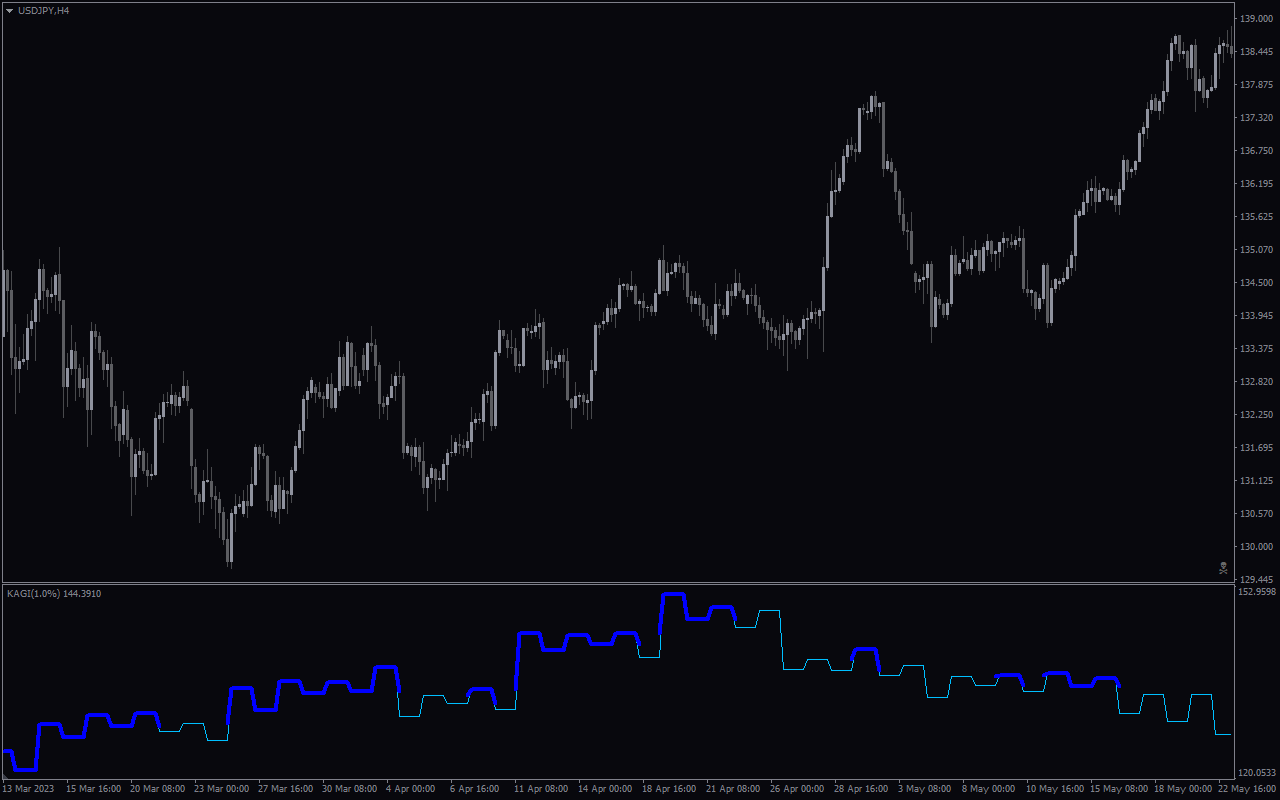Viewport: 1280px width, 800px height.
Task: Click the 10 May 16:00 time label
Action: tap(1054, 789)
